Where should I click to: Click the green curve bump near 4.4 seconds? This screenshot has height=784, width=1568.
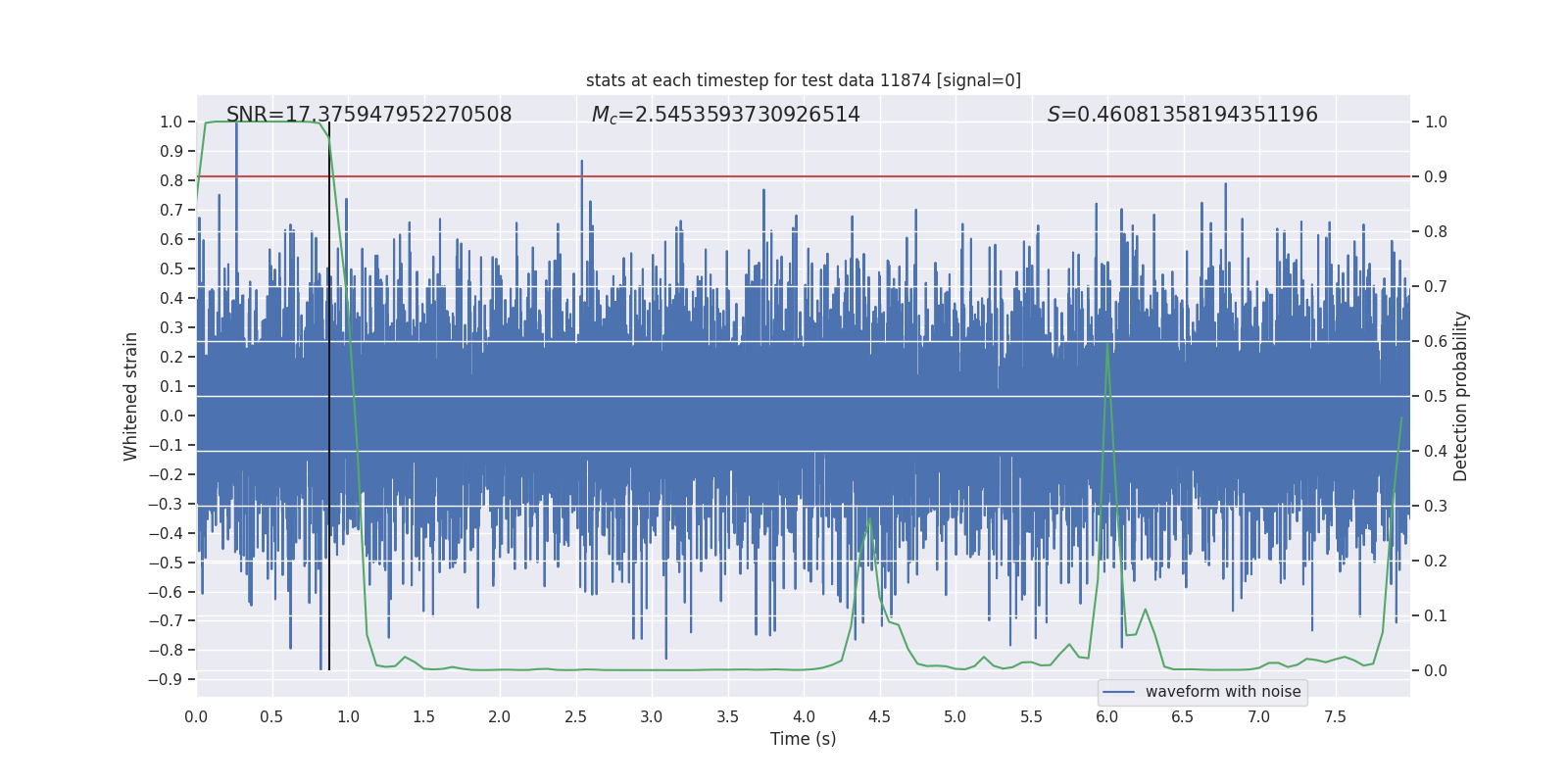pos(869,519)
